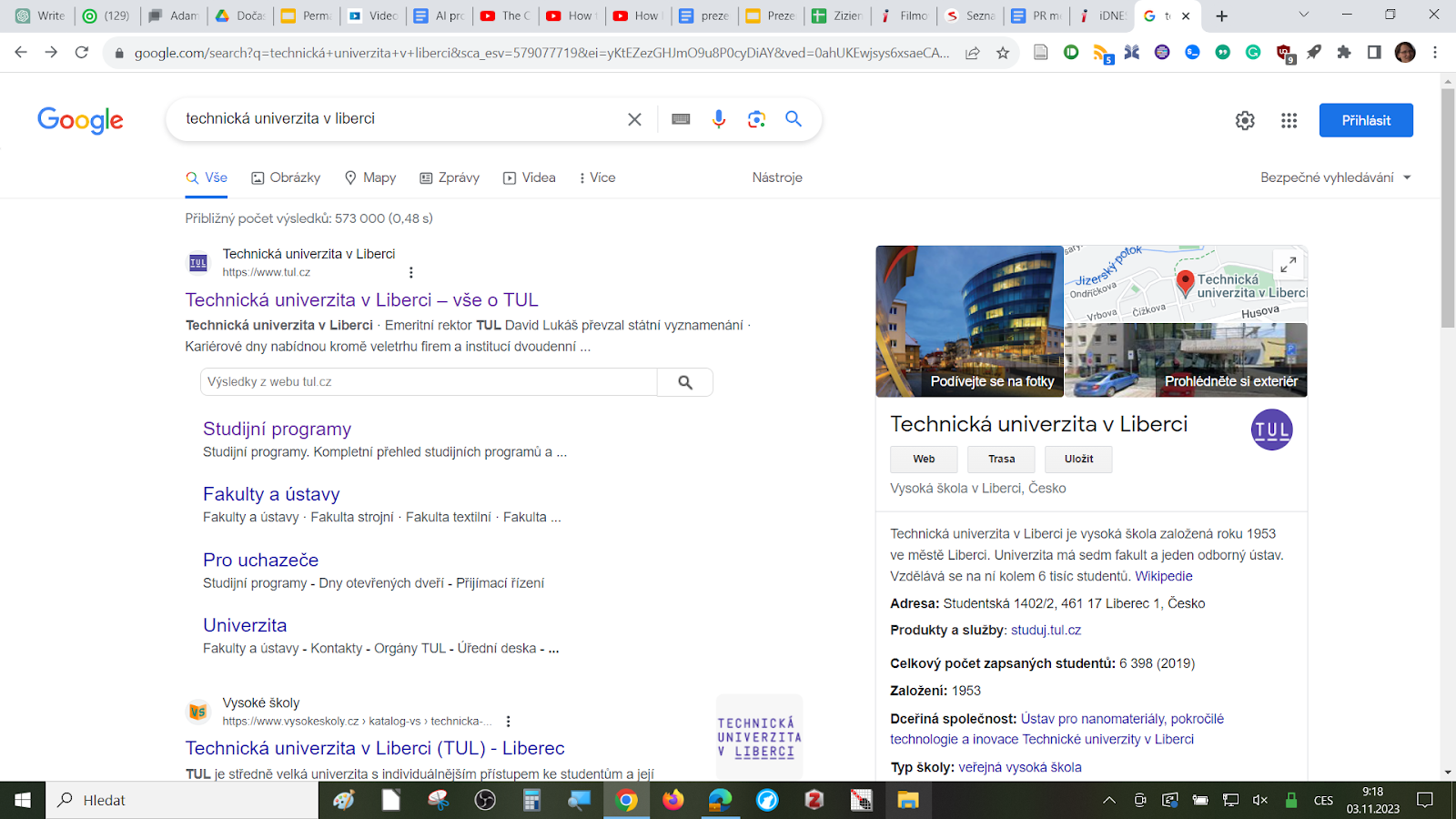Image resolution: width=1456 pixels, height=819 pixels.
Task: Go back with browser back arrow
Action: (x=21, y=53)
